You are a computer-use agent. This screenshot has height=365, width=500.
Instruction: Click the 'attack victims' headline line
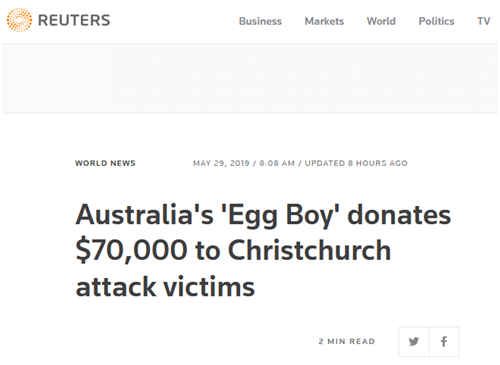tap(165, 286)
